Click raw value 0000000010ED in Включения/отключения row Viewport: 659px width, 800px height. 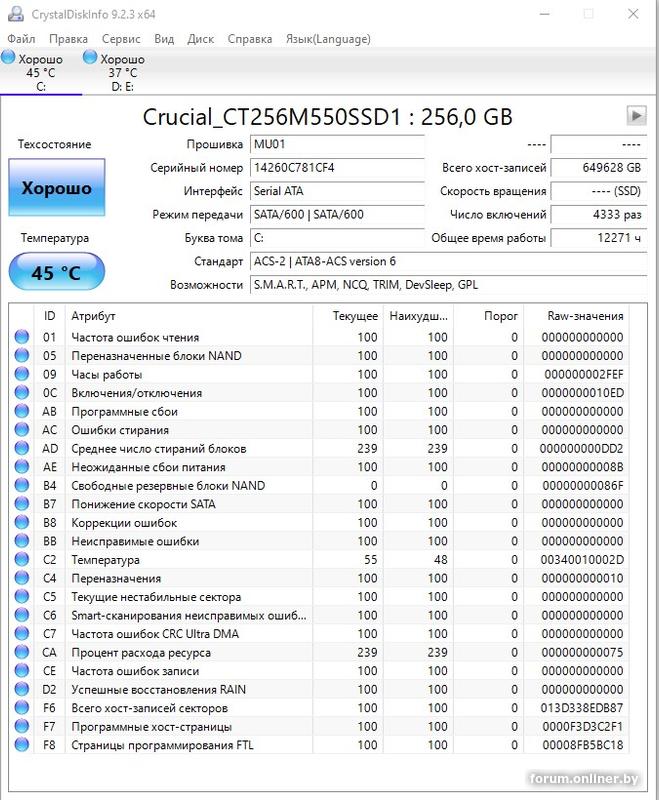click(x=582, y=393)
